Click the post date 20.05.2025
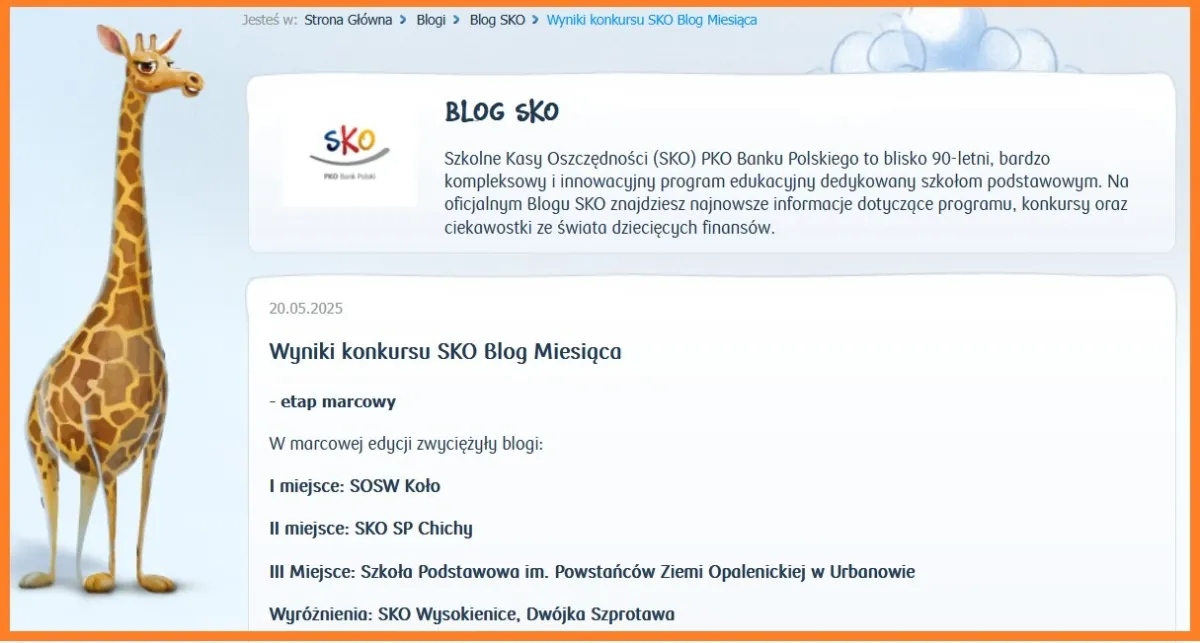The image size is (1200, 643). pos(306,308)
